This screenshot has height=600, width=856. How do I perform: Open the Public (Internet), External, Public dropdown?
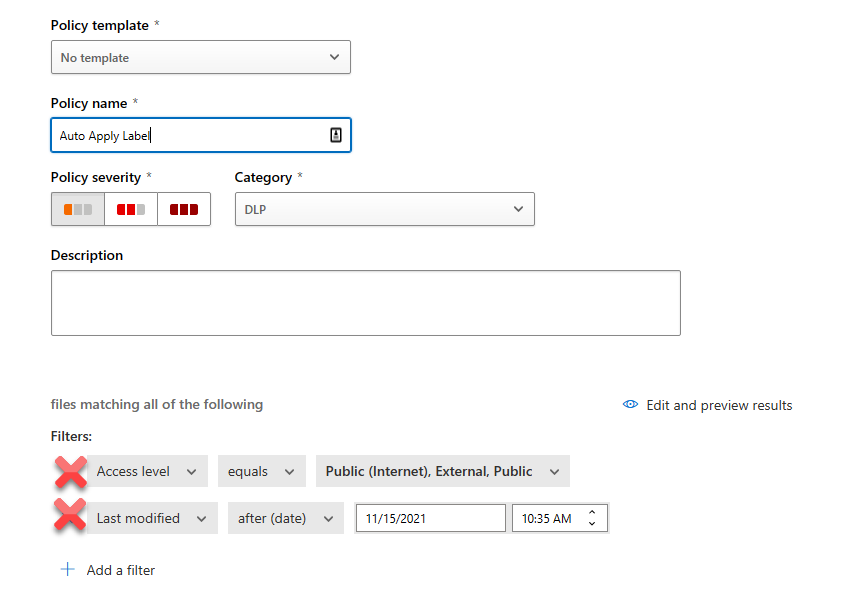click(x=443, y=471)
